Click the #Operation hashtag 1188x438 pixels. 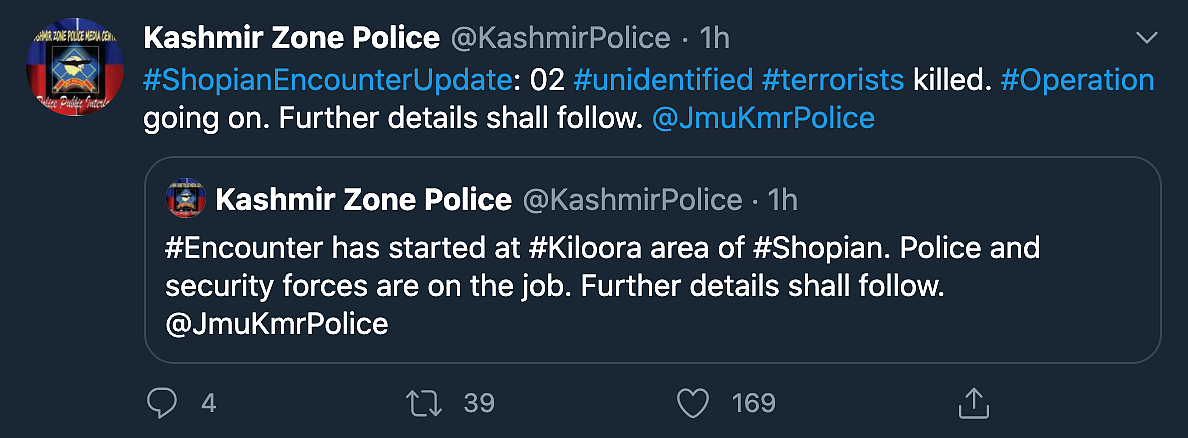coord(1077,80)
